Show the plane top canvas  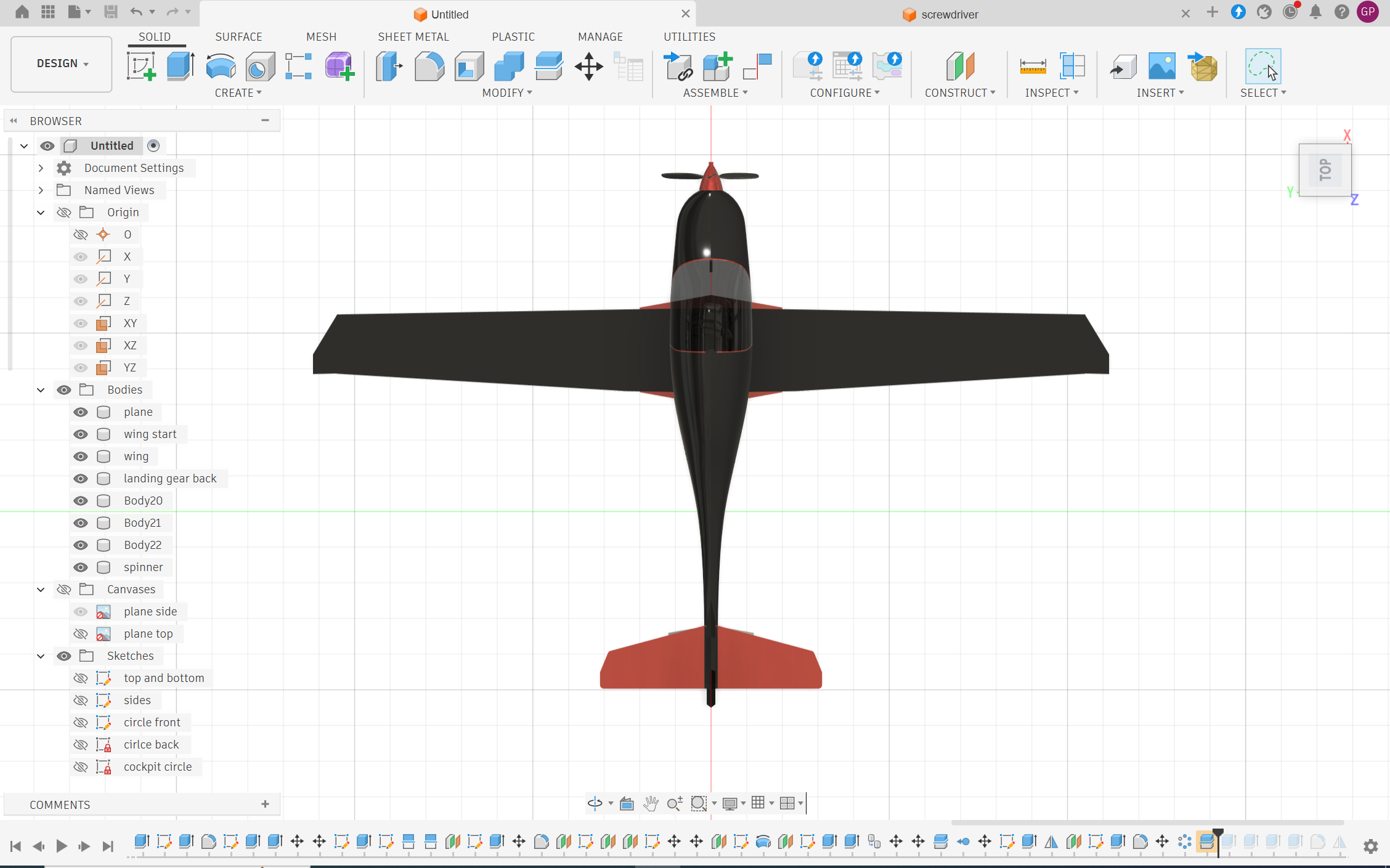pyautogui.click(x=81, y=634)
